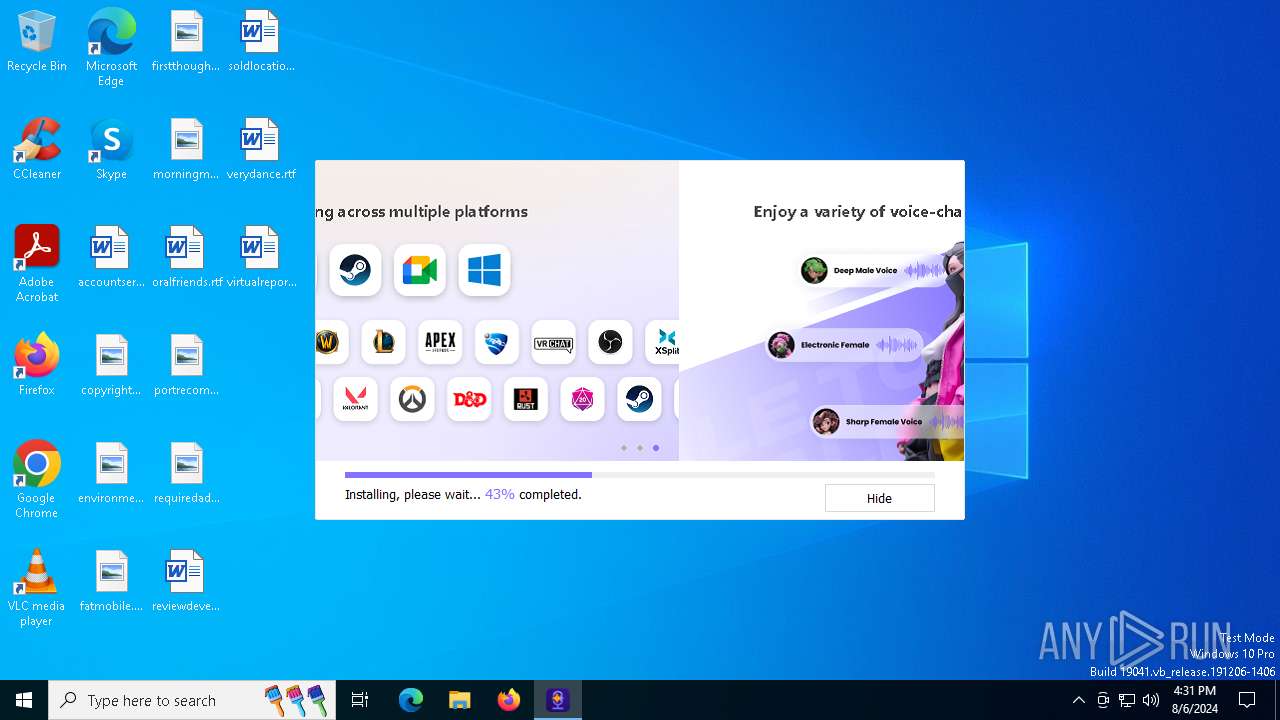Select the verydance.rtf file

[261, 150]
